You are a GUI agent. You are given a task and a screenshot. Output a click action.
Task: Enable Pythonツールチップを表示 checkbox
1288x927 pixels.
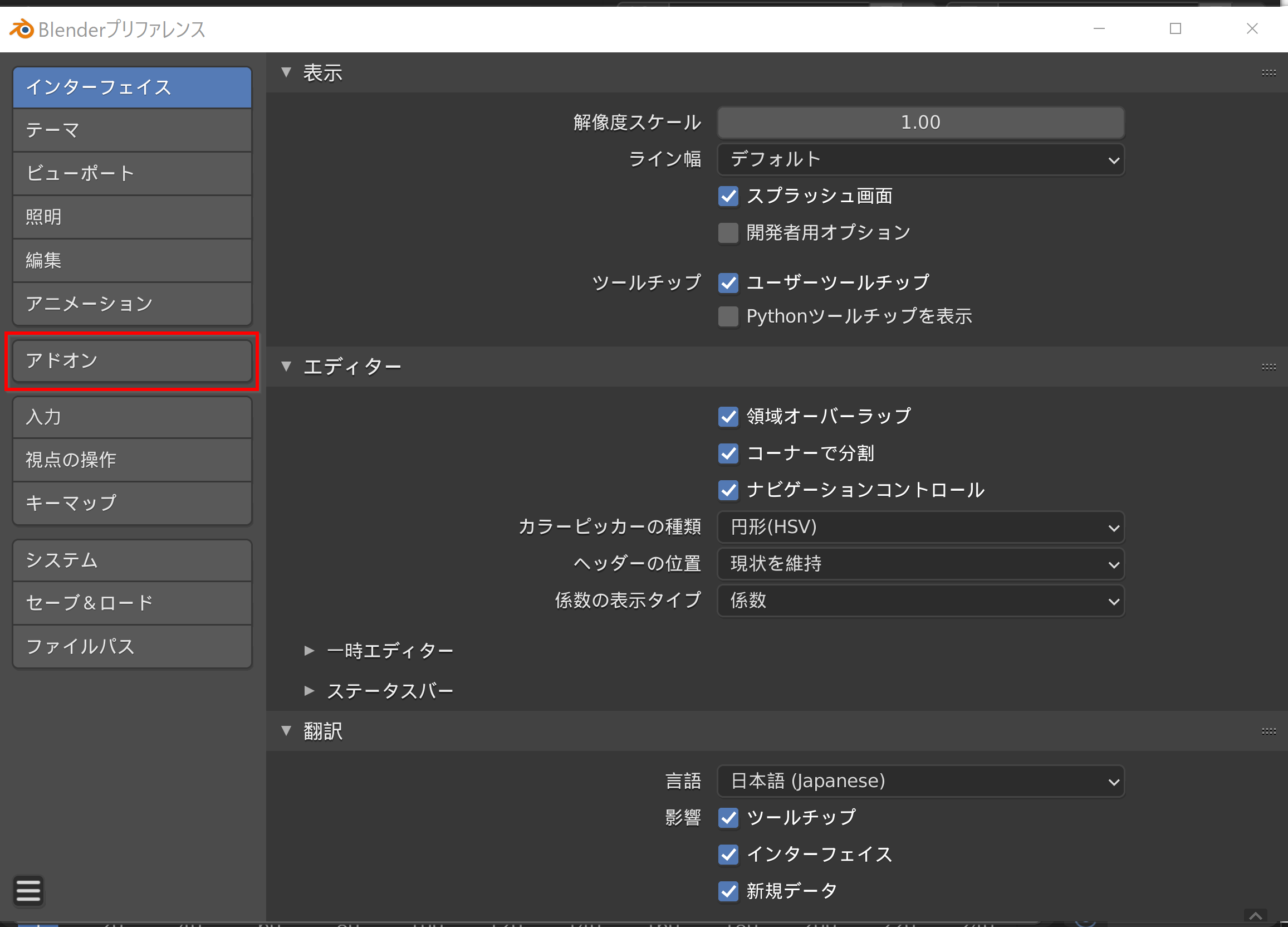(728, 316)
